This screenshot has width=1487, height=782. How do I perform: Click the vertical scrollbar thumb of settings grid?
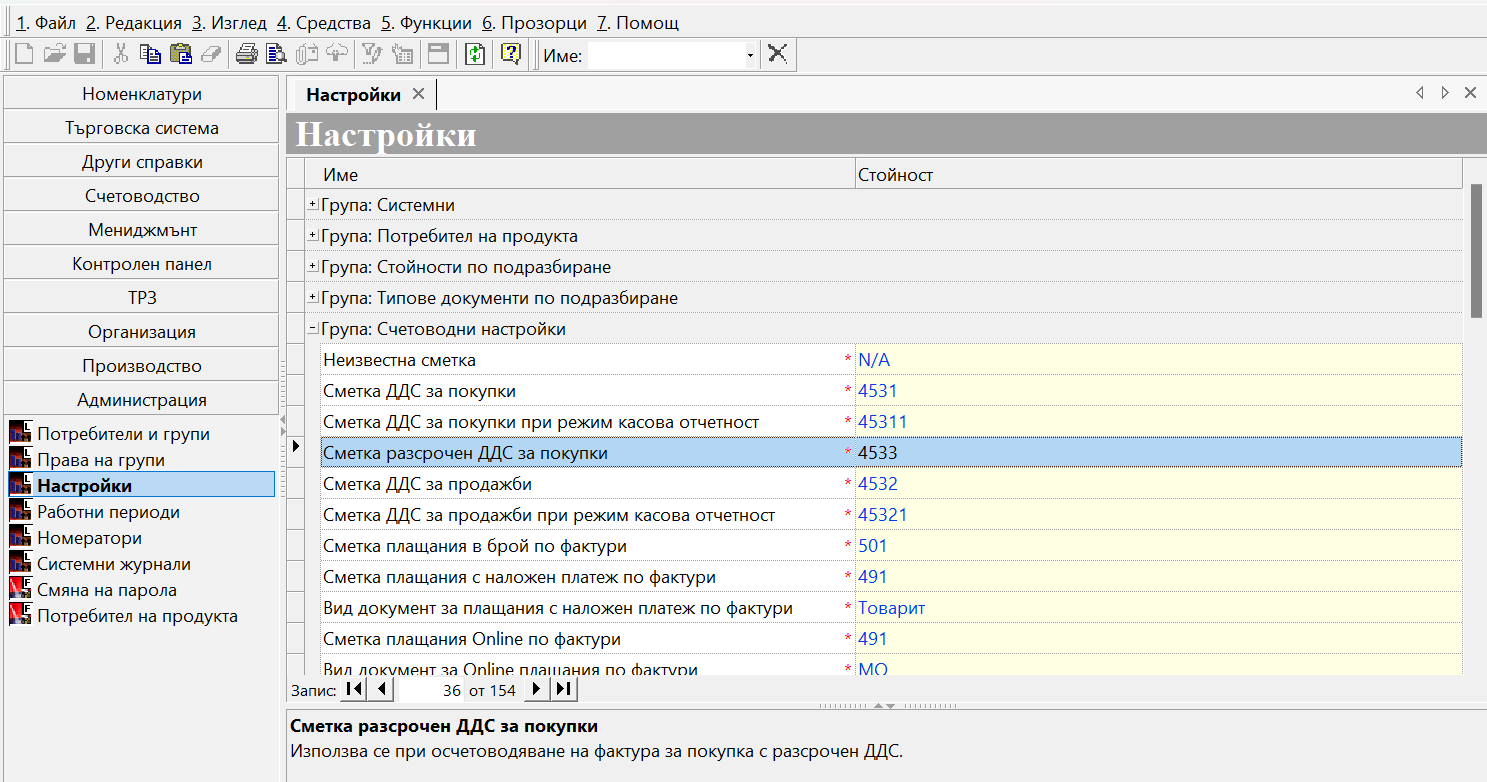pyautogui.click(x=1476, y=250)
